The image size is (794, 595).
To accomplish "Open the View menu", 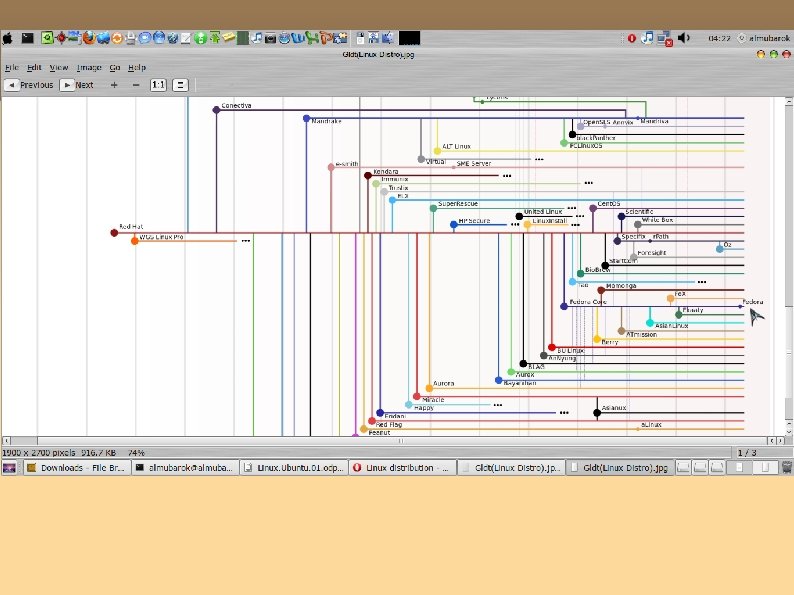I will click(59, 67).
